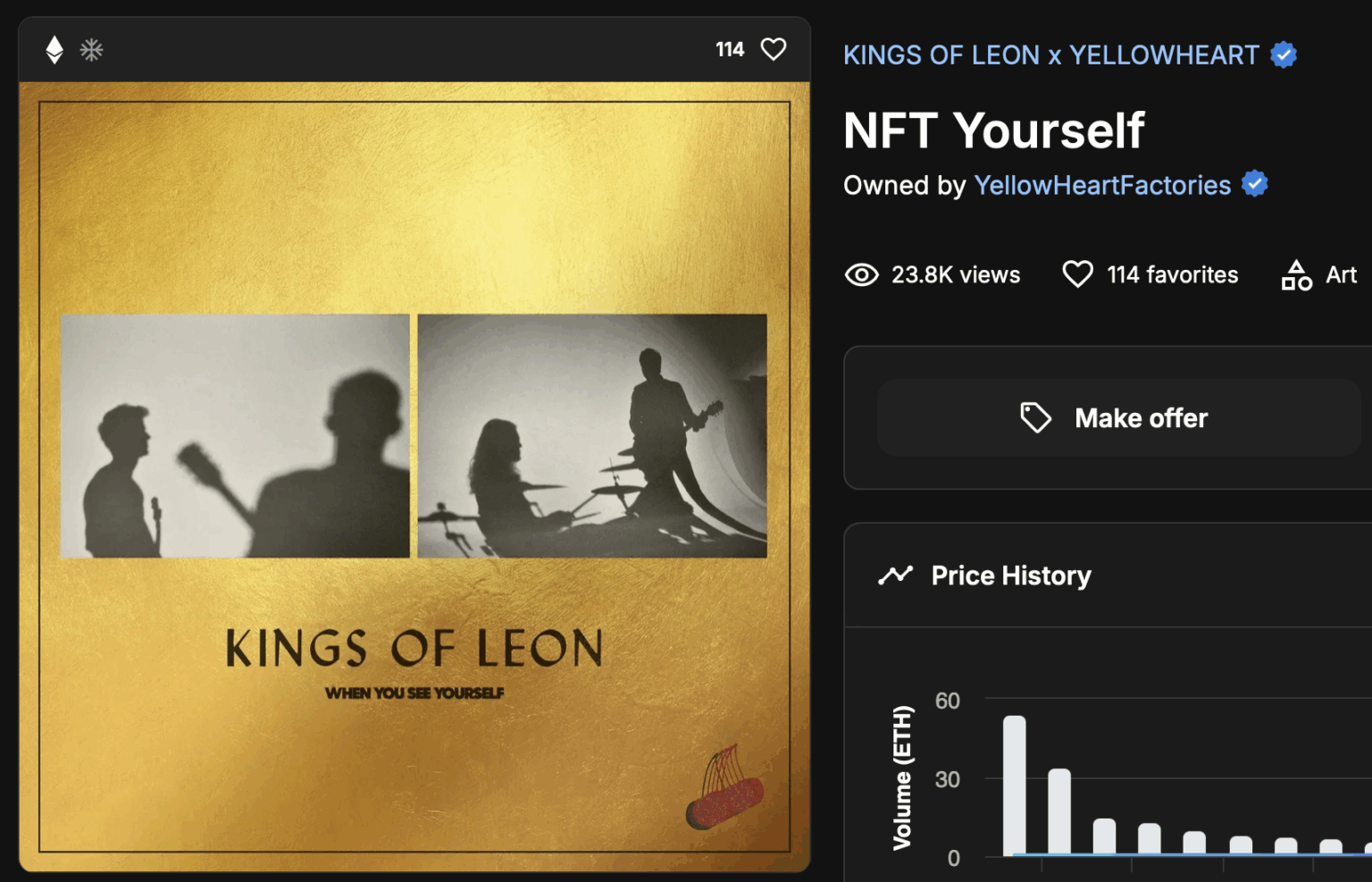Favorite the NFT with the card heart icon
This screenshot has height=882, width=1372.
[x=774, y=49]
